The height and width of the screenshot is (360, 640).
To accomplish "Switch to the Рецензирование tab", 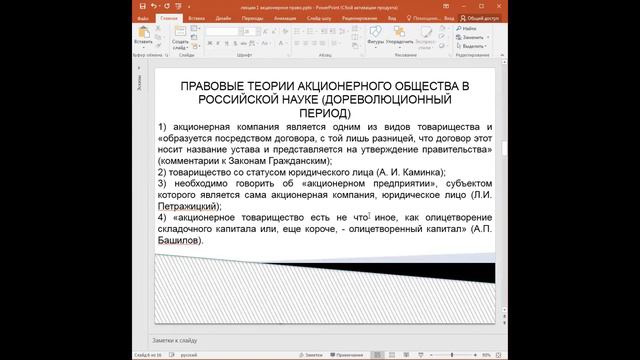I will (x=360, y=18).
